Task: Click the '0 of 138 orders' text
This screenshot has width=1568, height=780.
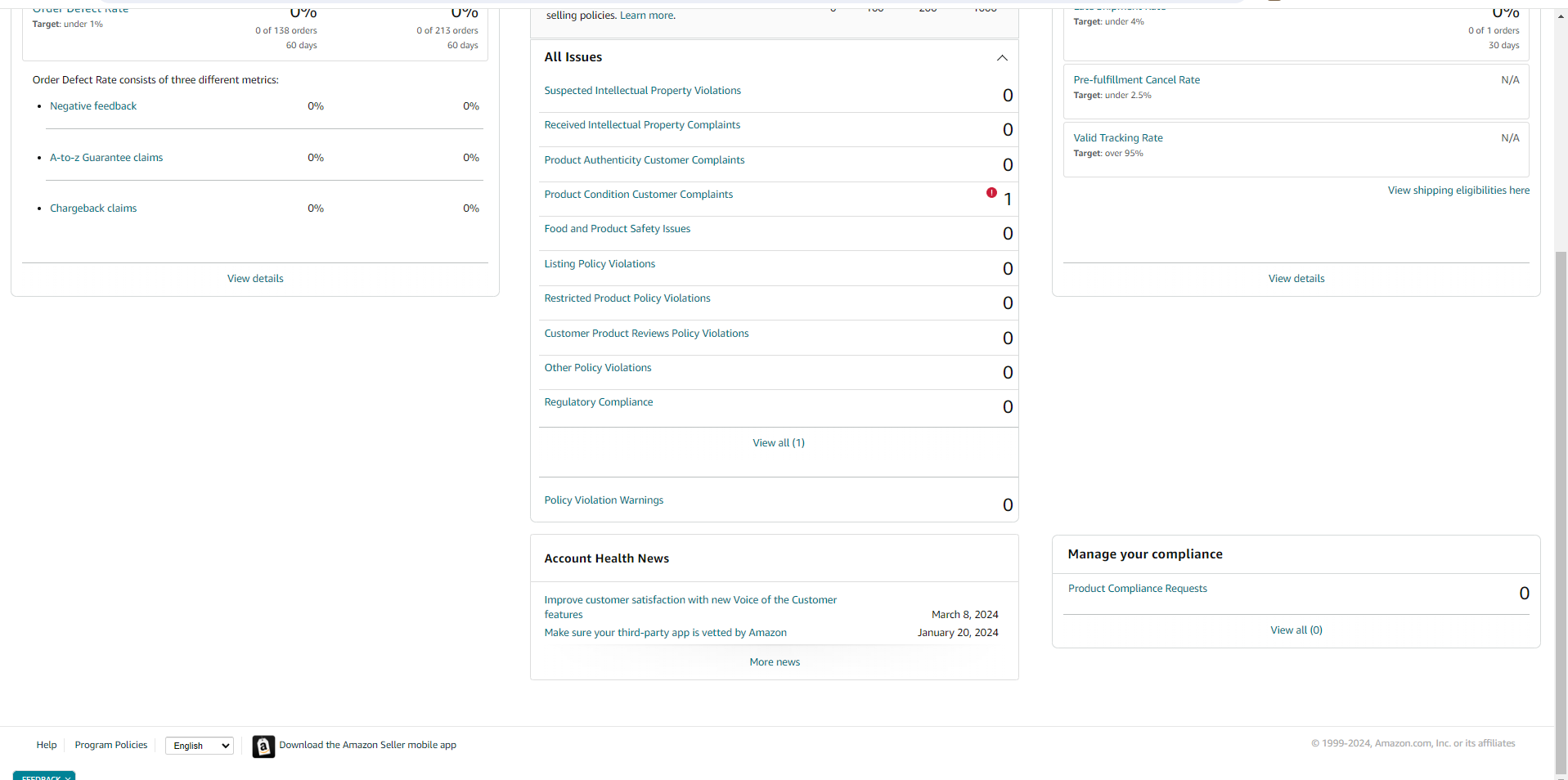Action: [x=286, y=31]
